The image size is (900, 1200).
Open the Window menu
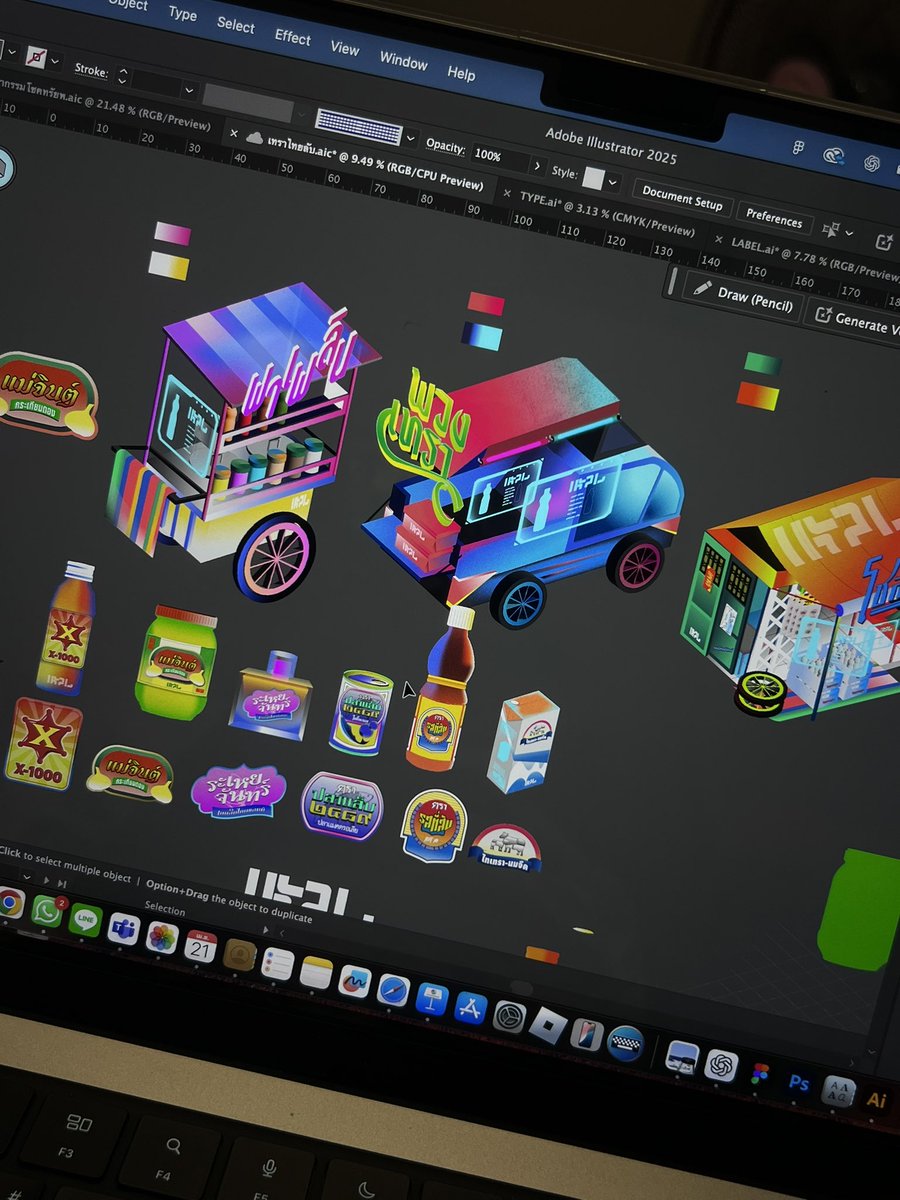pos(403,61)
